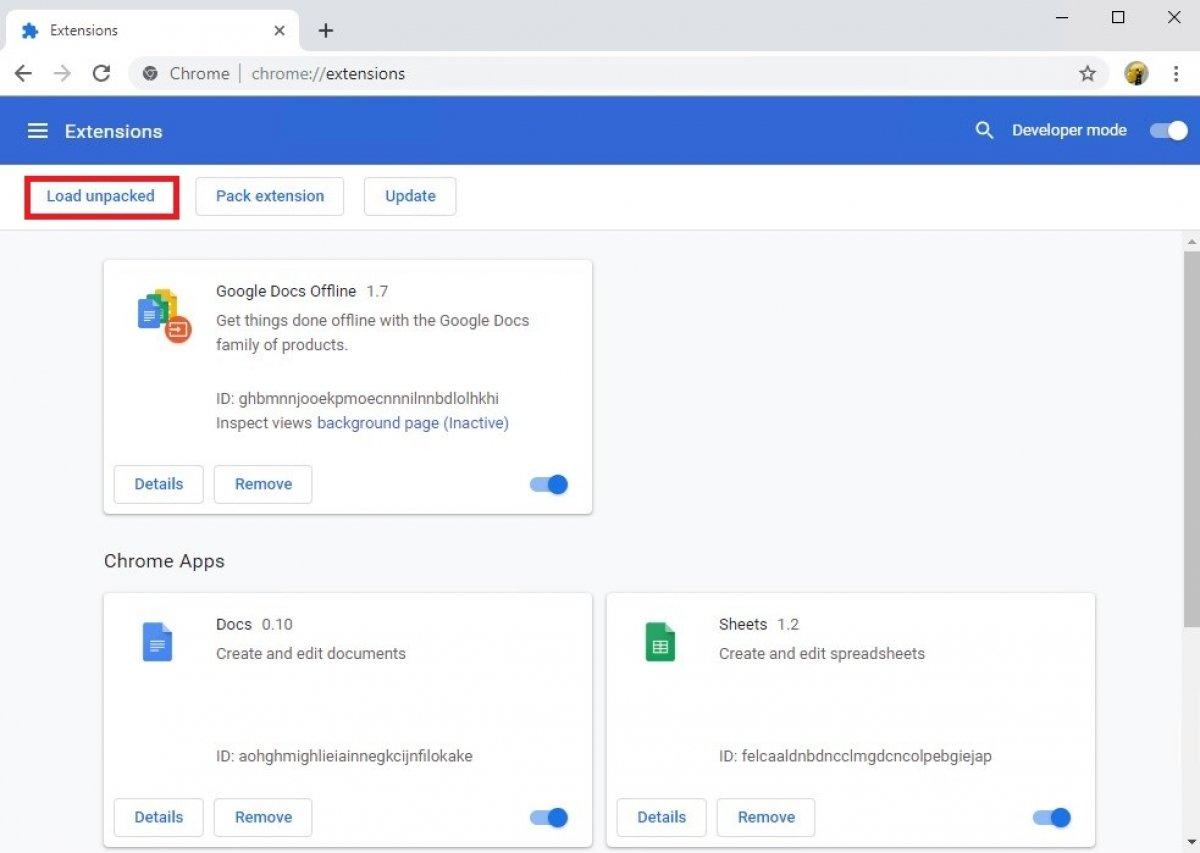The height and width of the screenshot is (853, 1200).
Task: Click the Load unpacked button
Action: [101, 197]
